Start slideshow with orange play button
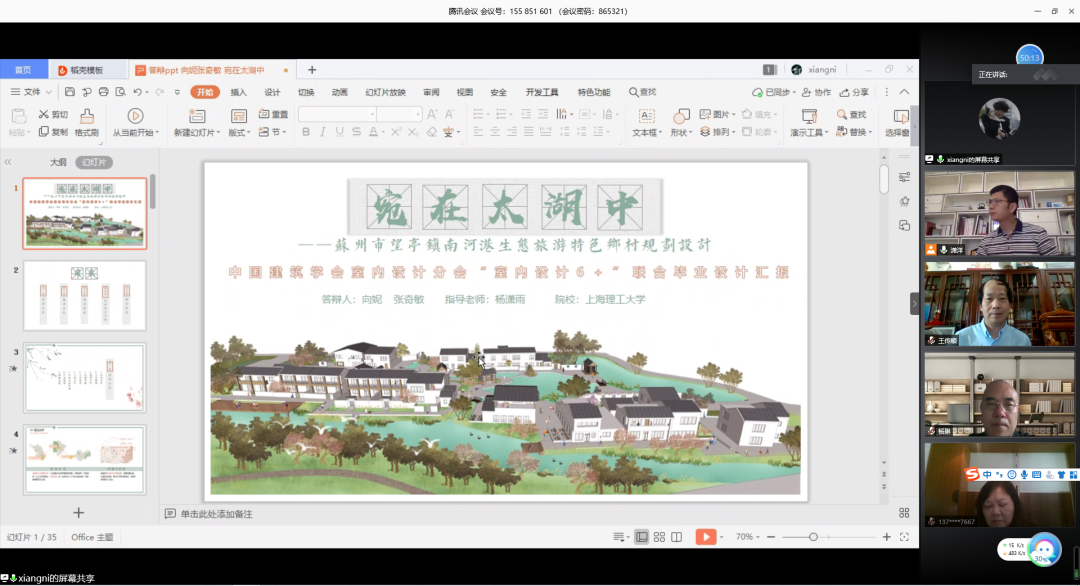The height and width of the screenshot is (586, 1080). tap(705, 537)
